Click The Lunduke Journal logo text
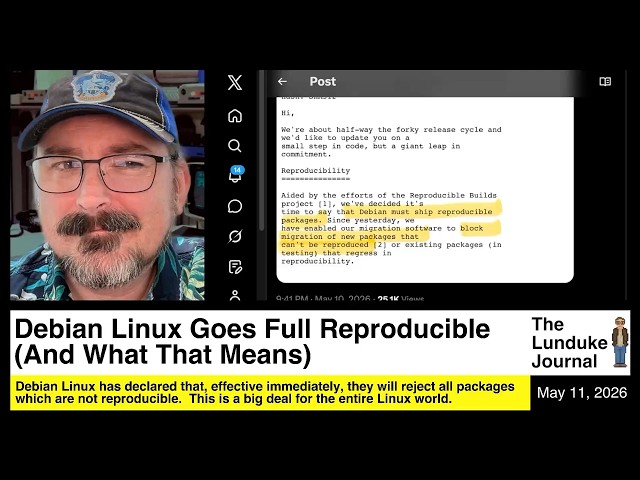The height and width of the screenshot is (480, 640). coord(569,343)
